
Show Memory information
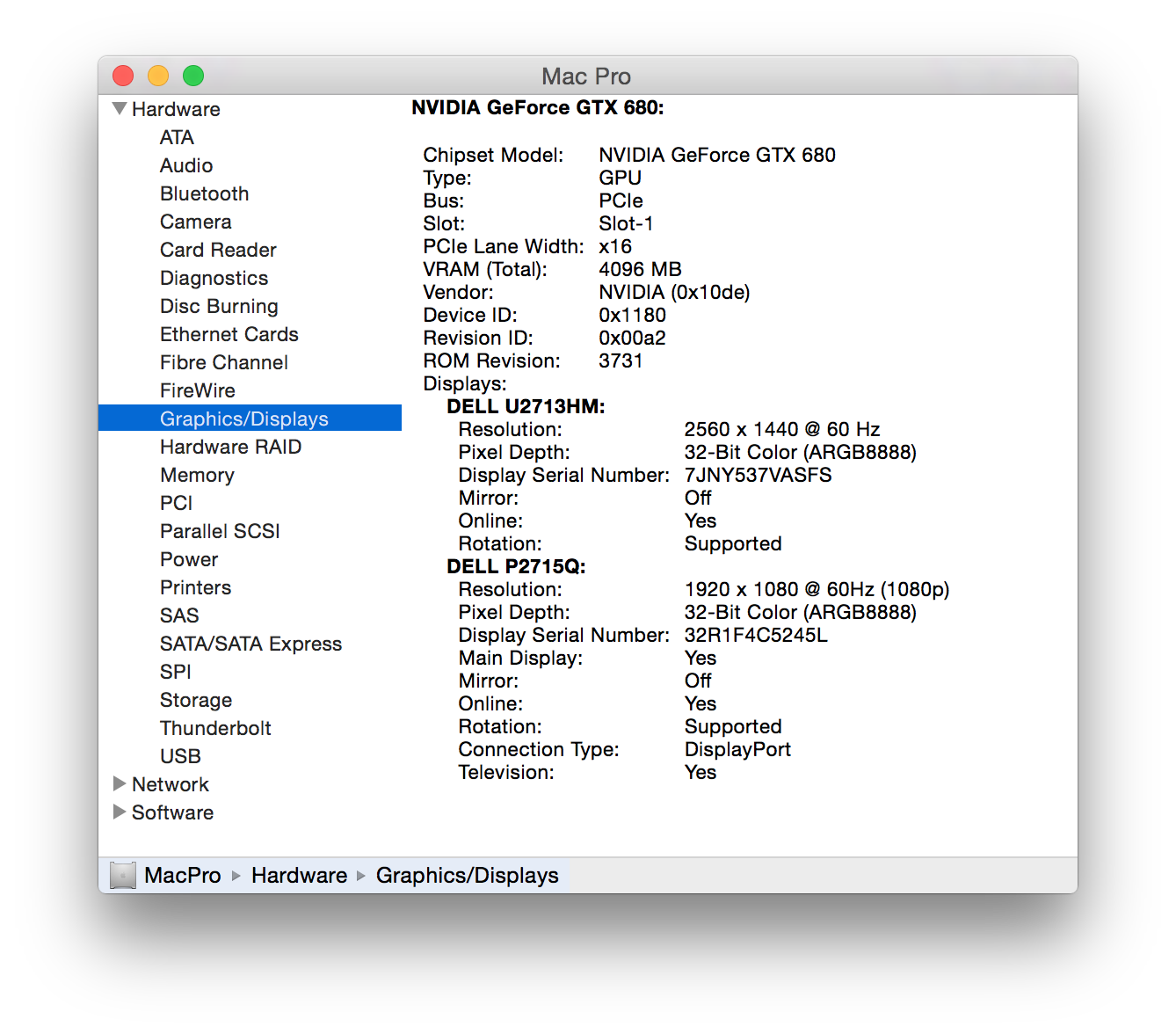click(197, 475)
